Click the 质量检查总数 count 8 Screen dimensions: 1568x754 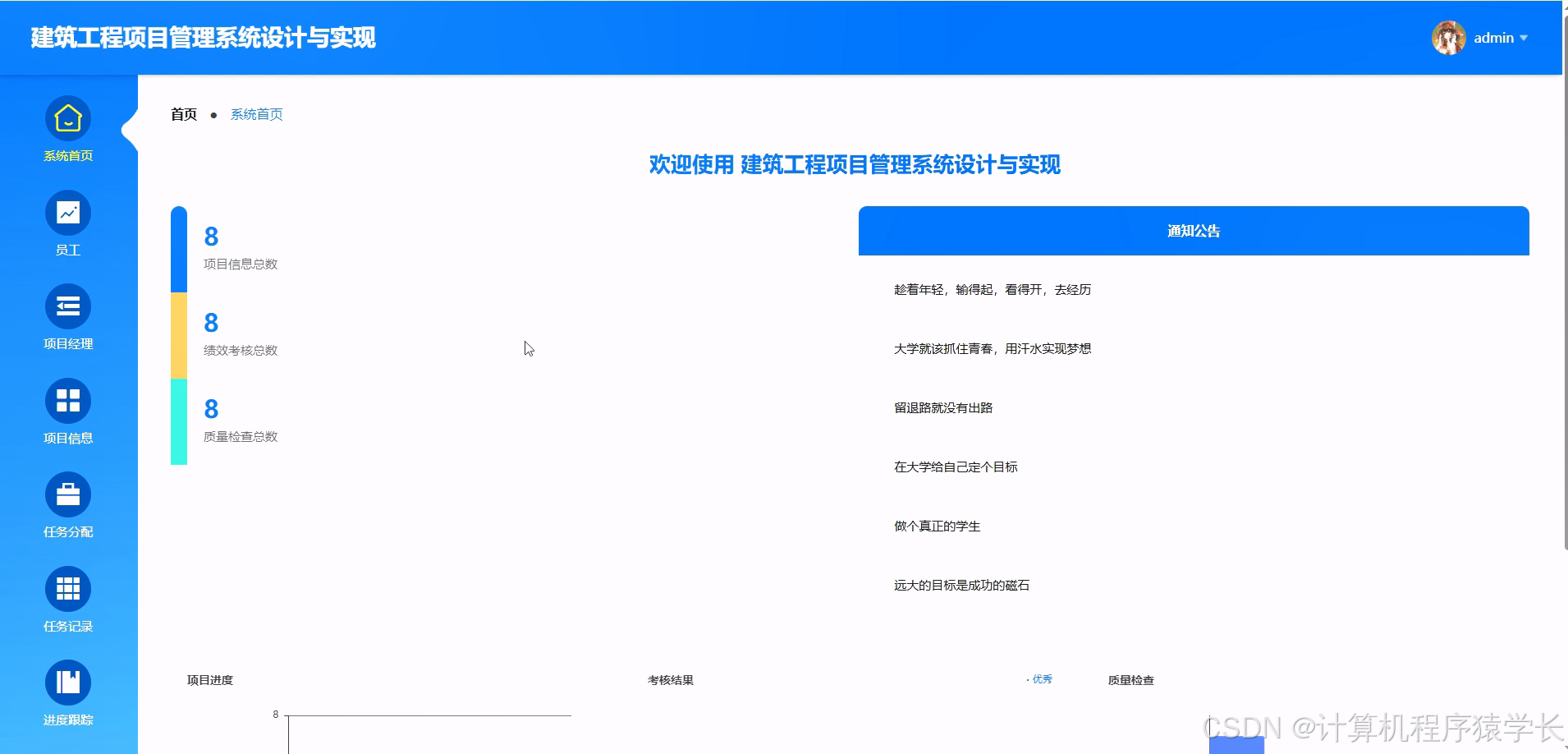(211, 410)
